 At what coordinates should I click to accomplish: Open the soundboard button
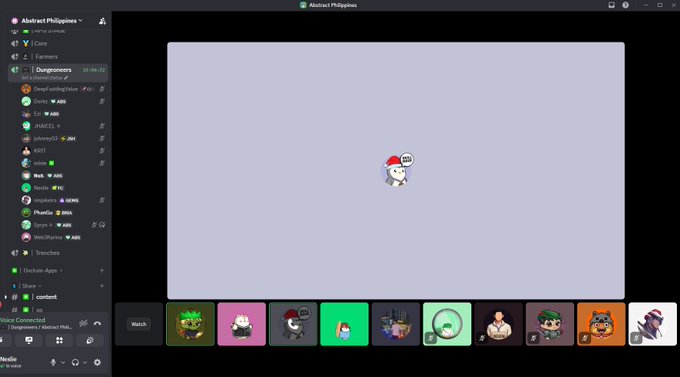point(90,341)
